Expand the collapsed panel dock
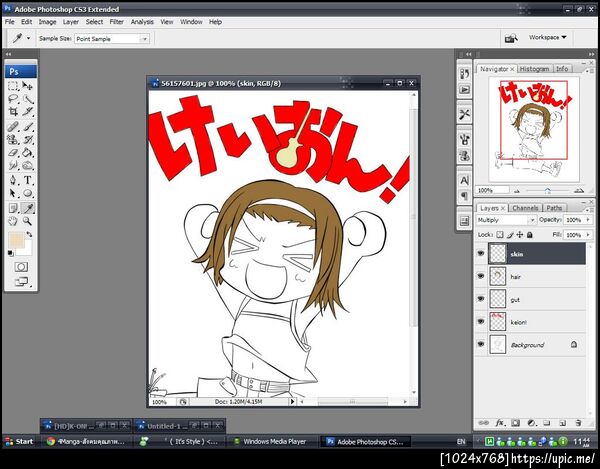The width and height of the screenshot is (600, 469). [x=468, y=54]
